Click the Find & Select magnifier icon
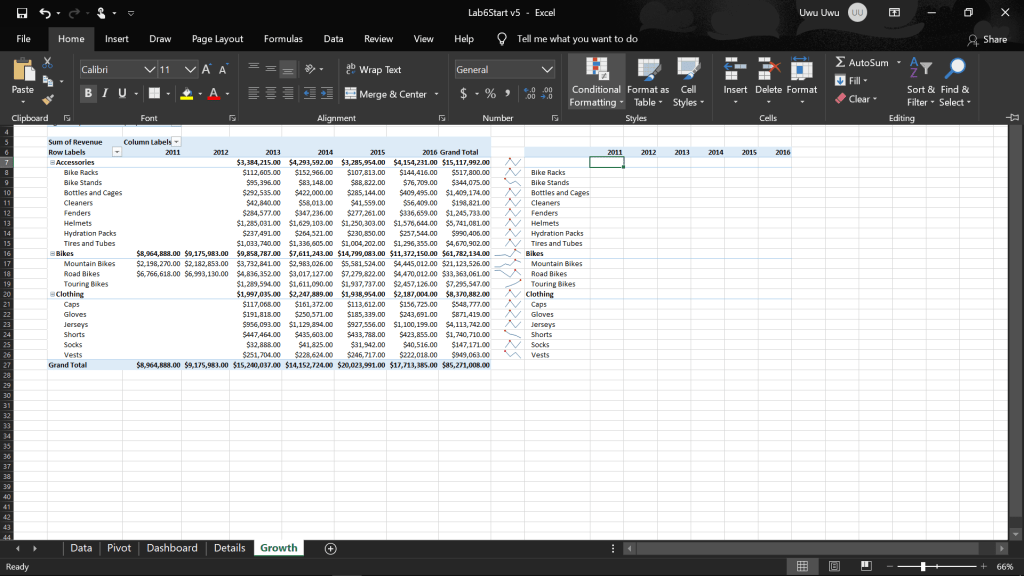This screenshot has height=576, width=1024. pyautogui.click(x=956, y=68)
